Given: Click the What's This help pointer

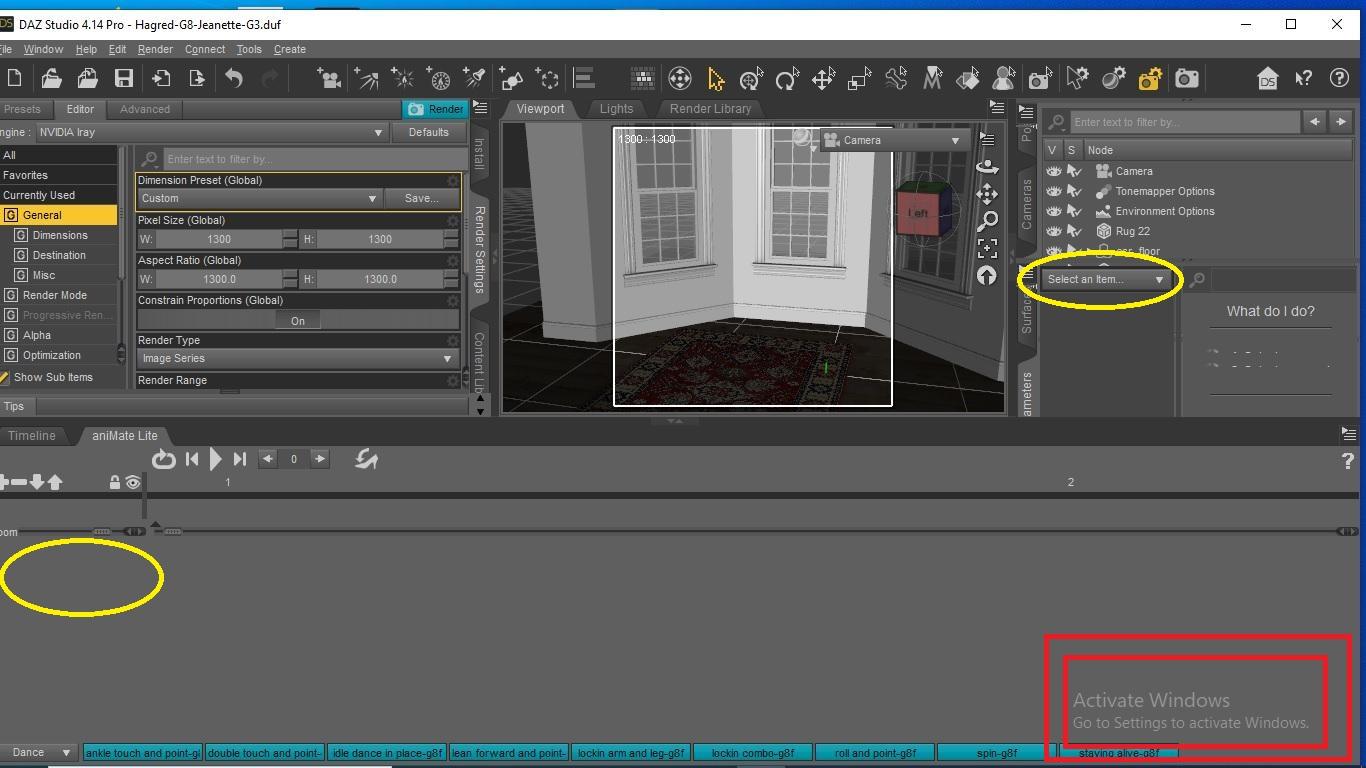Looking at the screenshot, I should [1303, 78].
